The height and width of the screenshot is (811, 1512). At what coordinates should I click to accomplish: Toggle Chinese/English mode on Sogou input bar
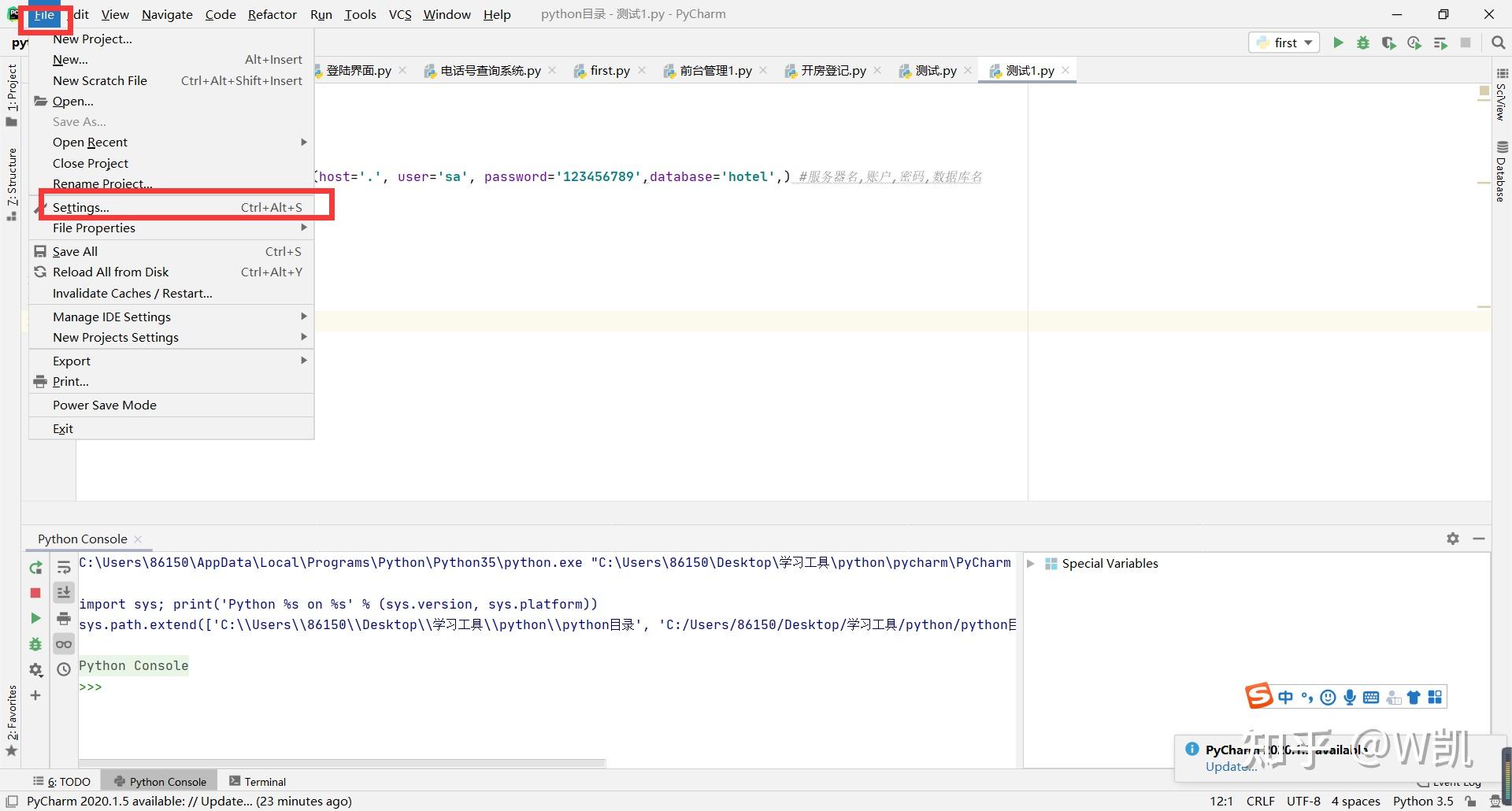(x=1287, y=697)
